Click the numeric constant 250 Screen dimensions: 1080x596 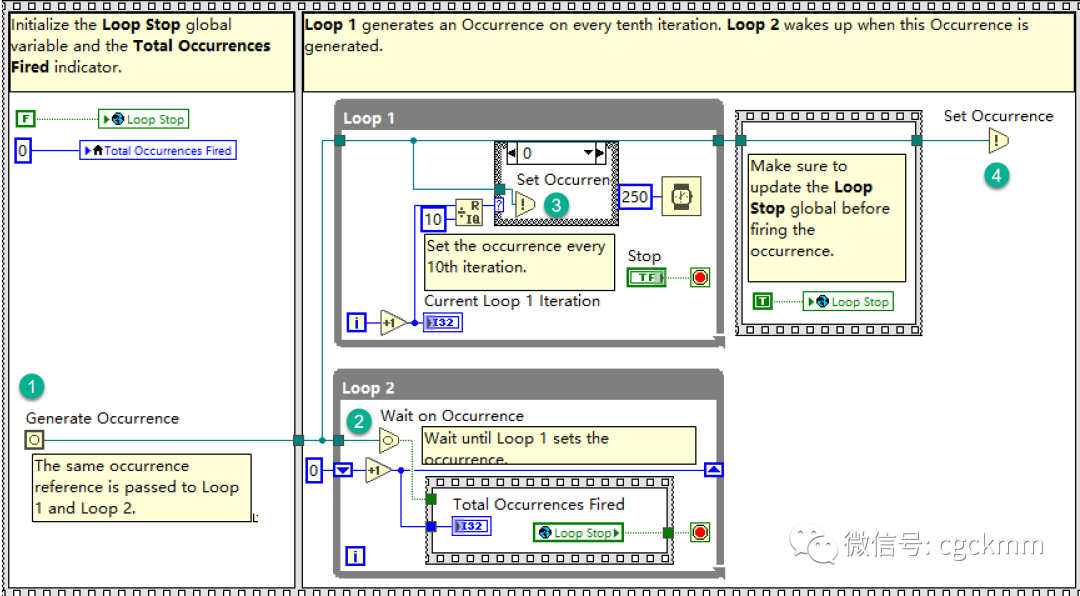pos(634,197)
